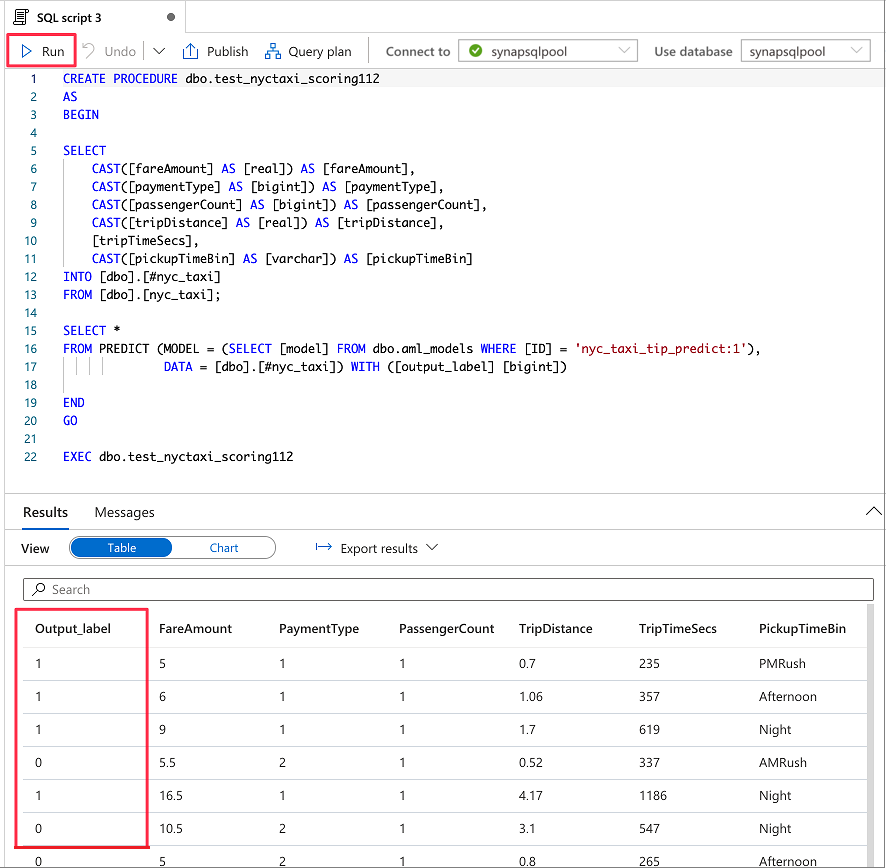886x868 pixels.
Task: Click the Run play icon
Action: tap(26, 51)
